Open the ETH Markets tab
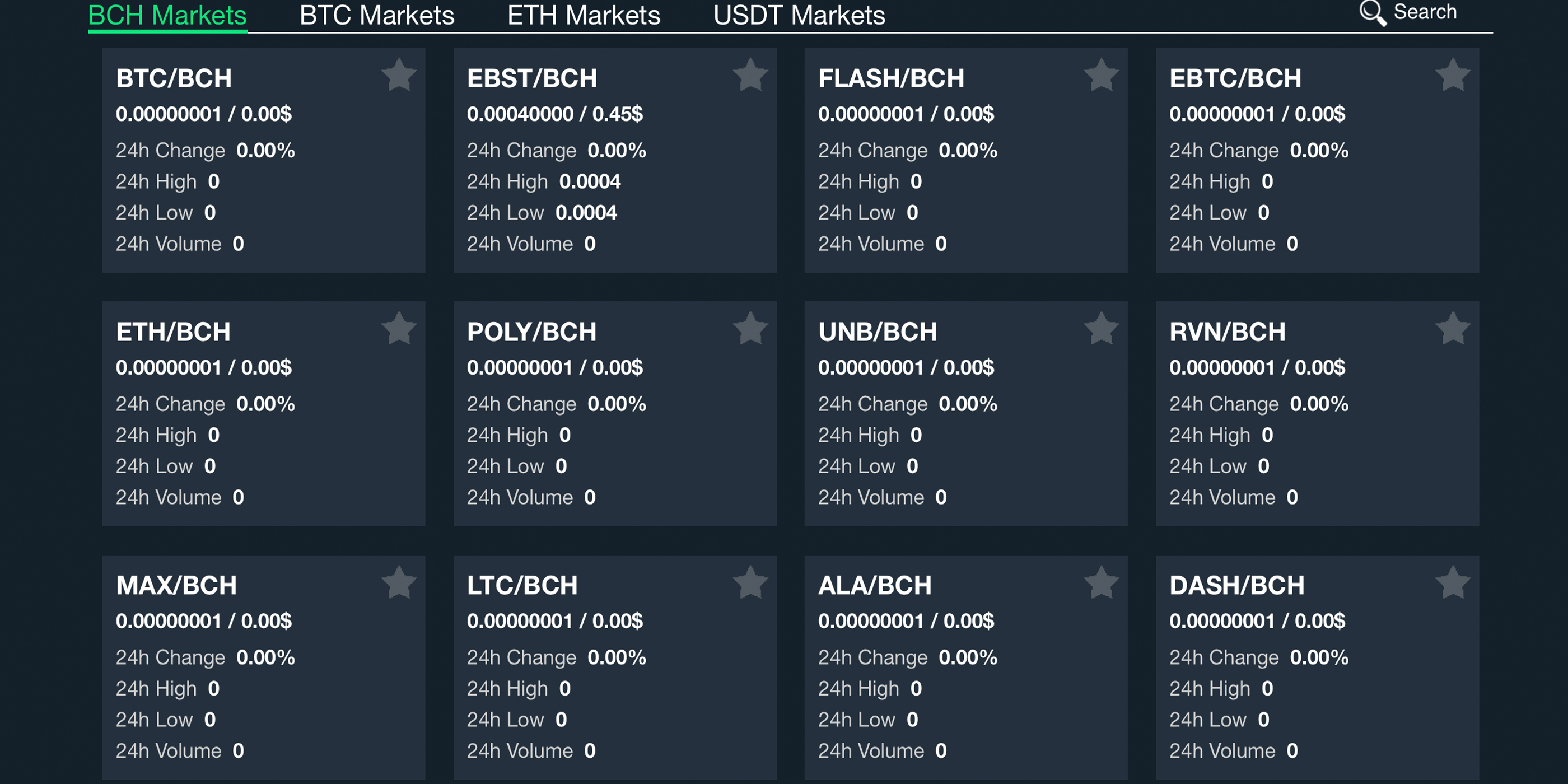Image resolution: width=1568 pixels, height=784 pixels. [x=583, y=15]
